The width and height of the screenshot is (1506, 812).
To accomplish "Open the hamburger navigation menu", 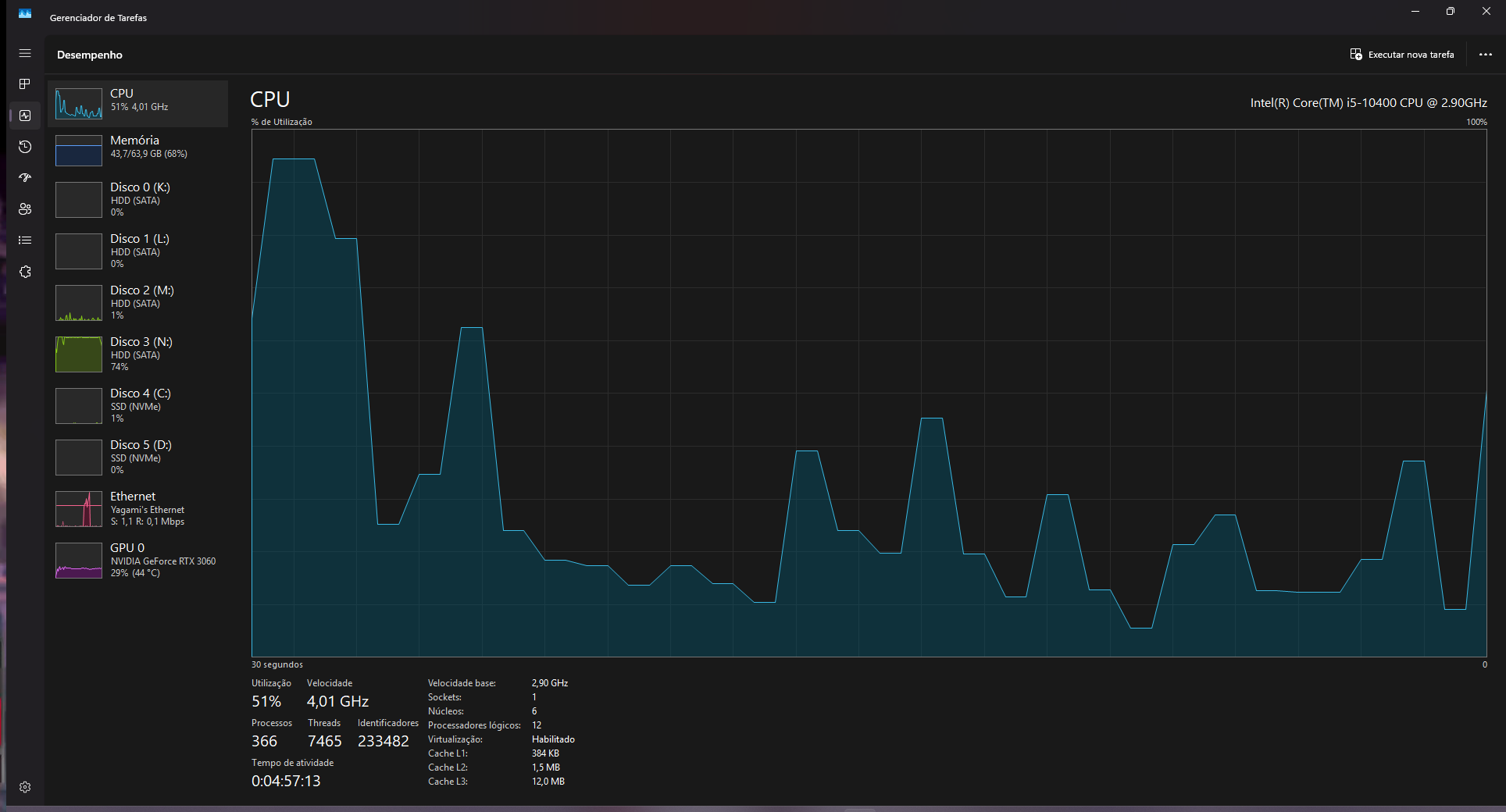I will pos(25,53).
